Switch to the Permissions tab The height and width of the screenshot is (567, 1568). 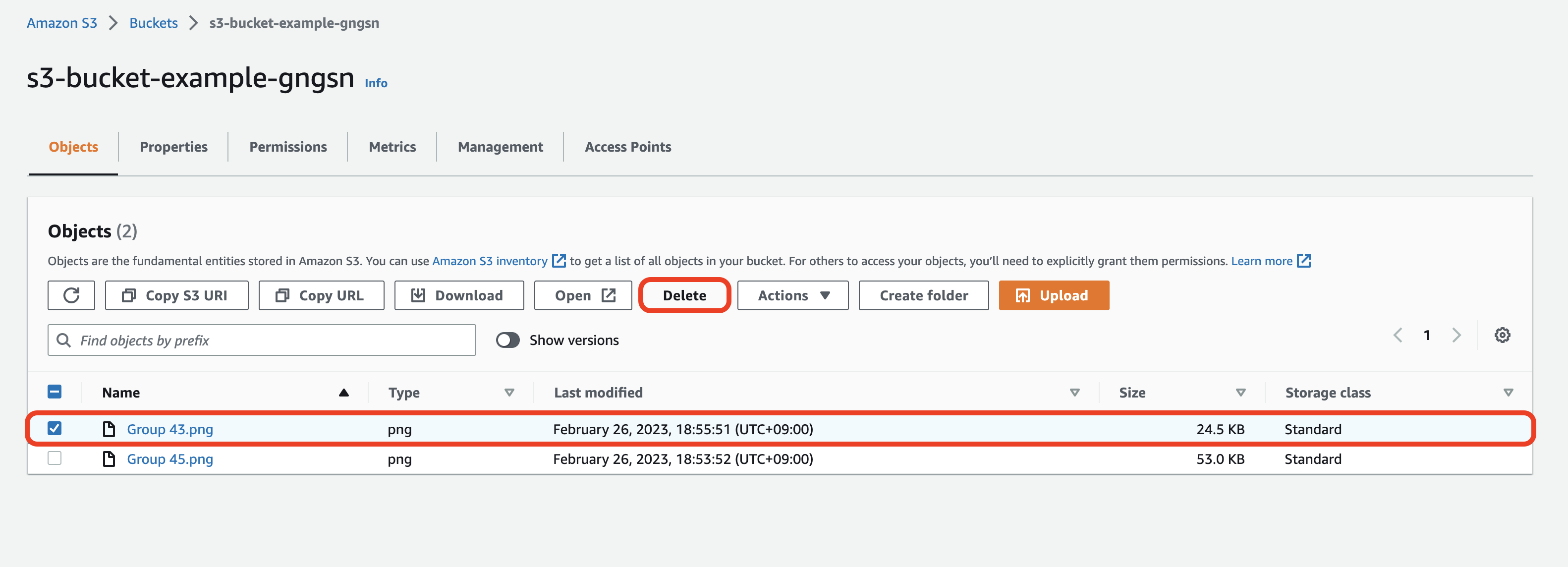pyautogui.click(x=288, y=147)
